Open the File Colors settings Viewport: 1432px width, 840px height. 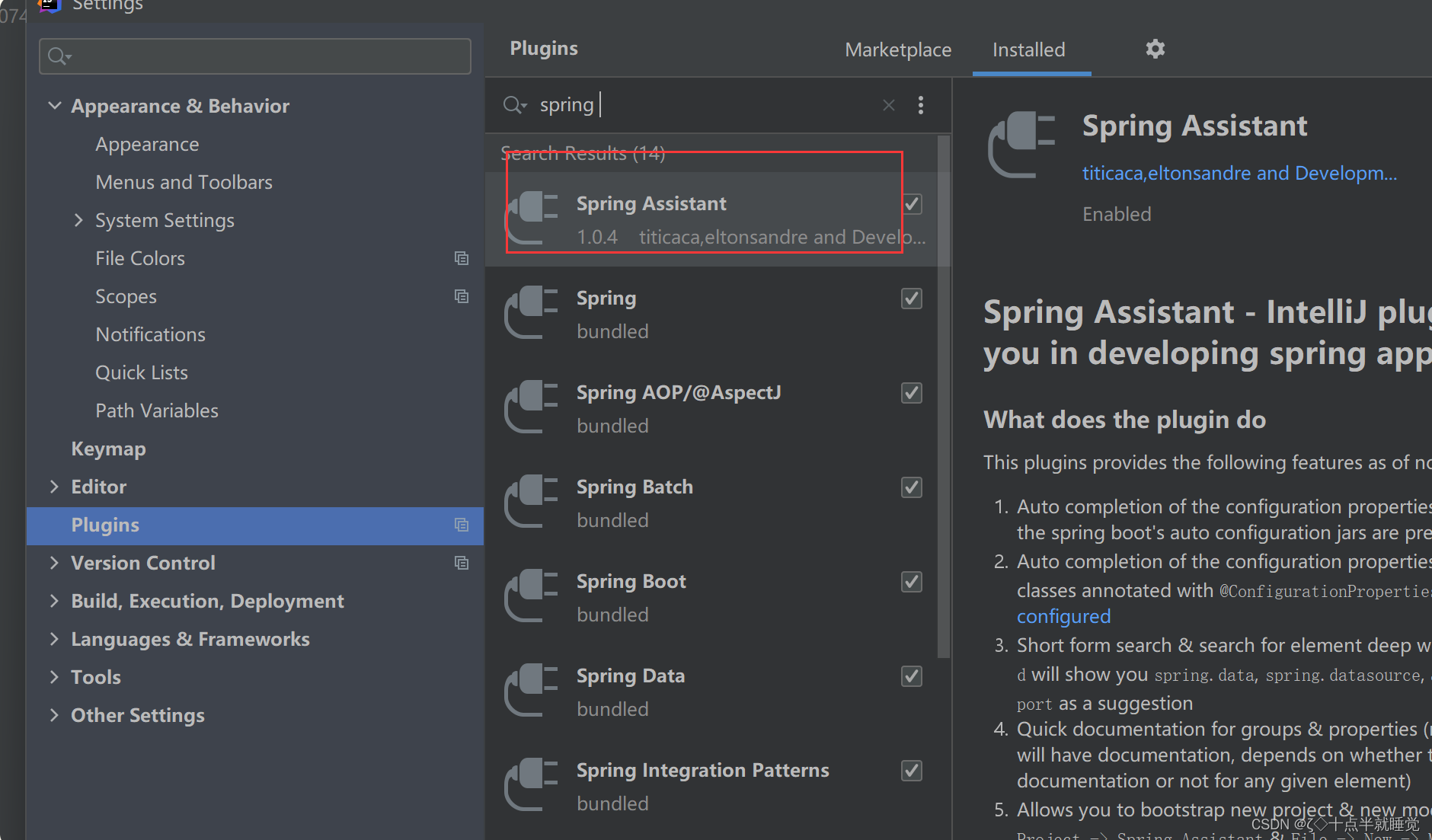click(x=140, y=258)
